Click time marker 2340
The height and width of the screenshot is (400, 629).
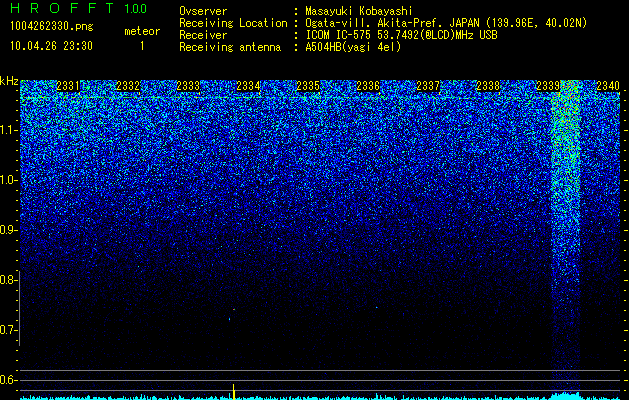pyautogui.click(x=608, y=86)
